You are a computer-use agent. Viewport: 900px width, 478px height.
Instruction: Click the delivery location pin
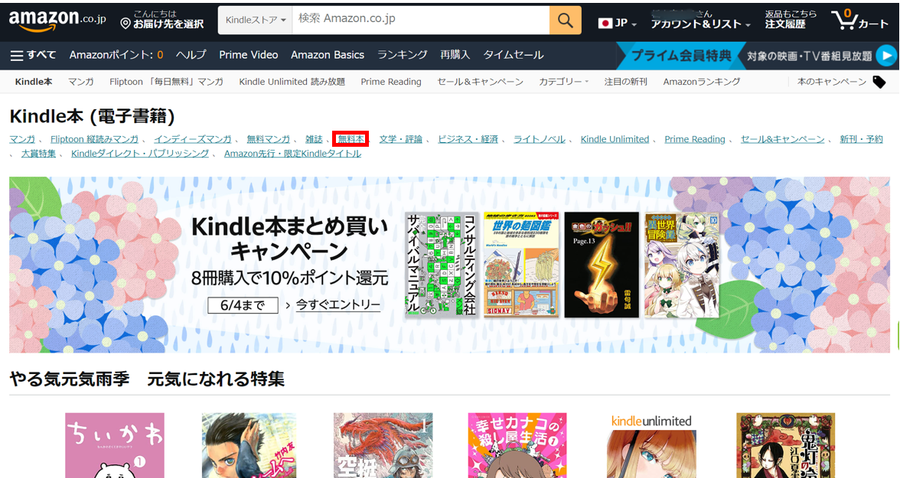coord(126,24)
